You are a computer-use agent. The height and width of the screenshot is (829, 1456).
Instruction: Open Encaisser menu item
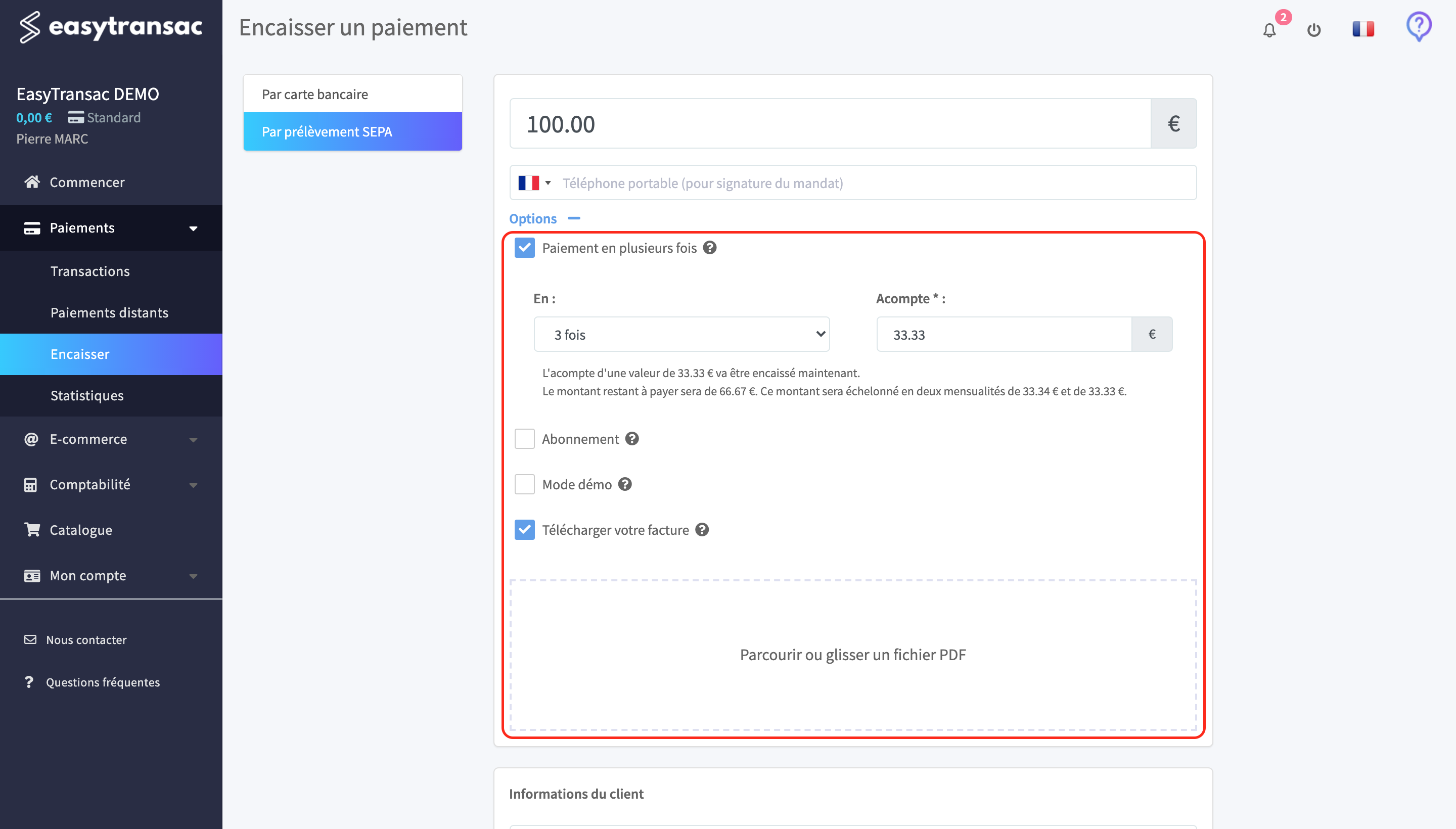111,354
